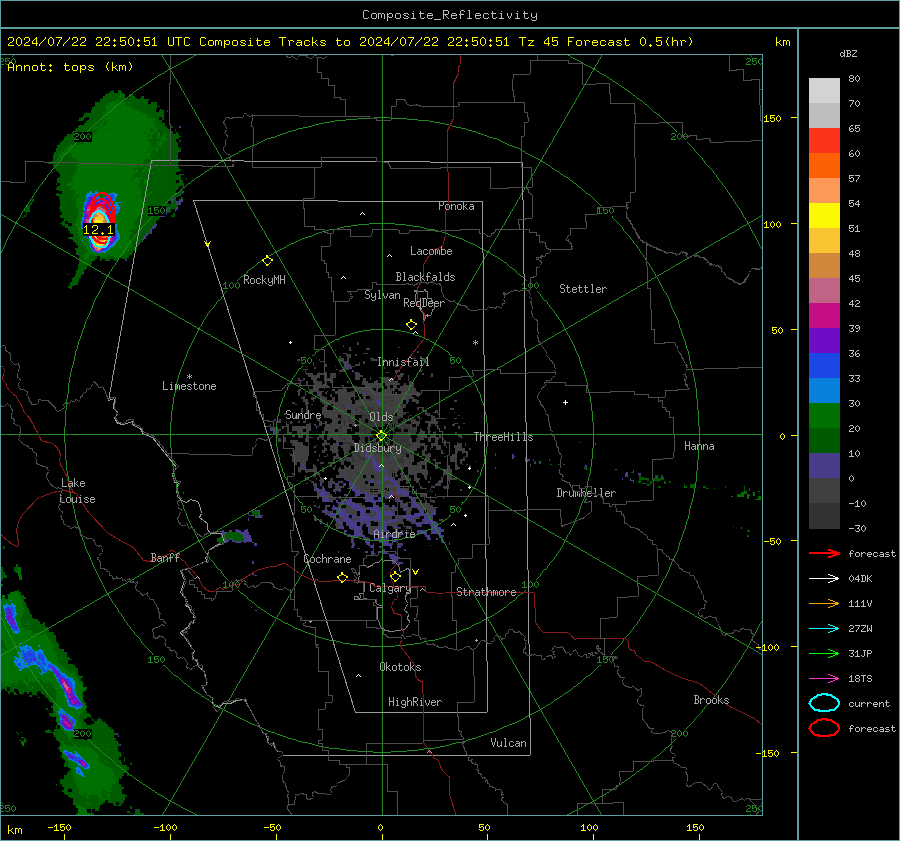Click the ThreeHills city label
Viewport: 900px width, 841px height.
(x=503, y=437)
